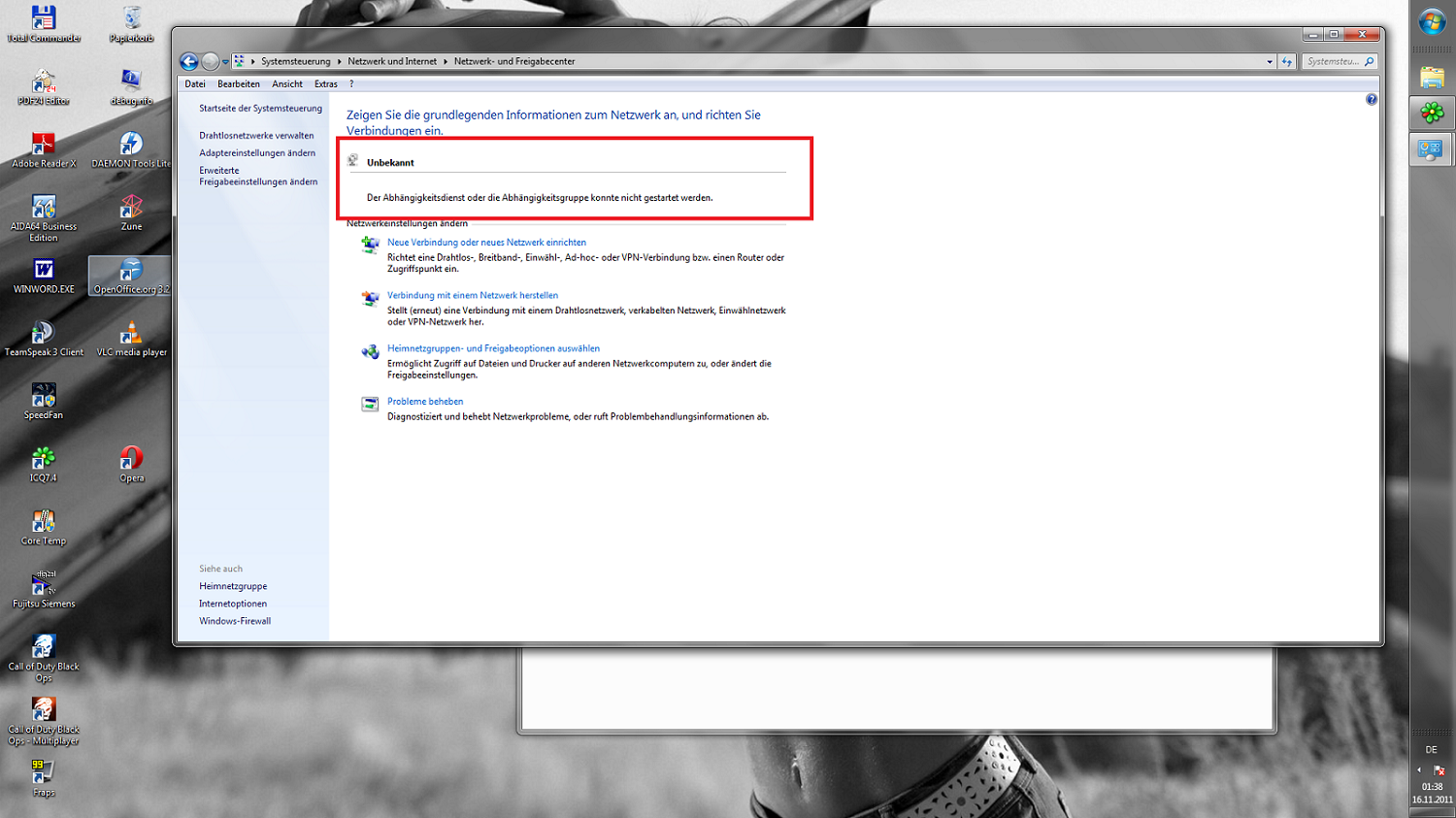Open WINWORD.EXE desktop shortcut

[44, 277]
